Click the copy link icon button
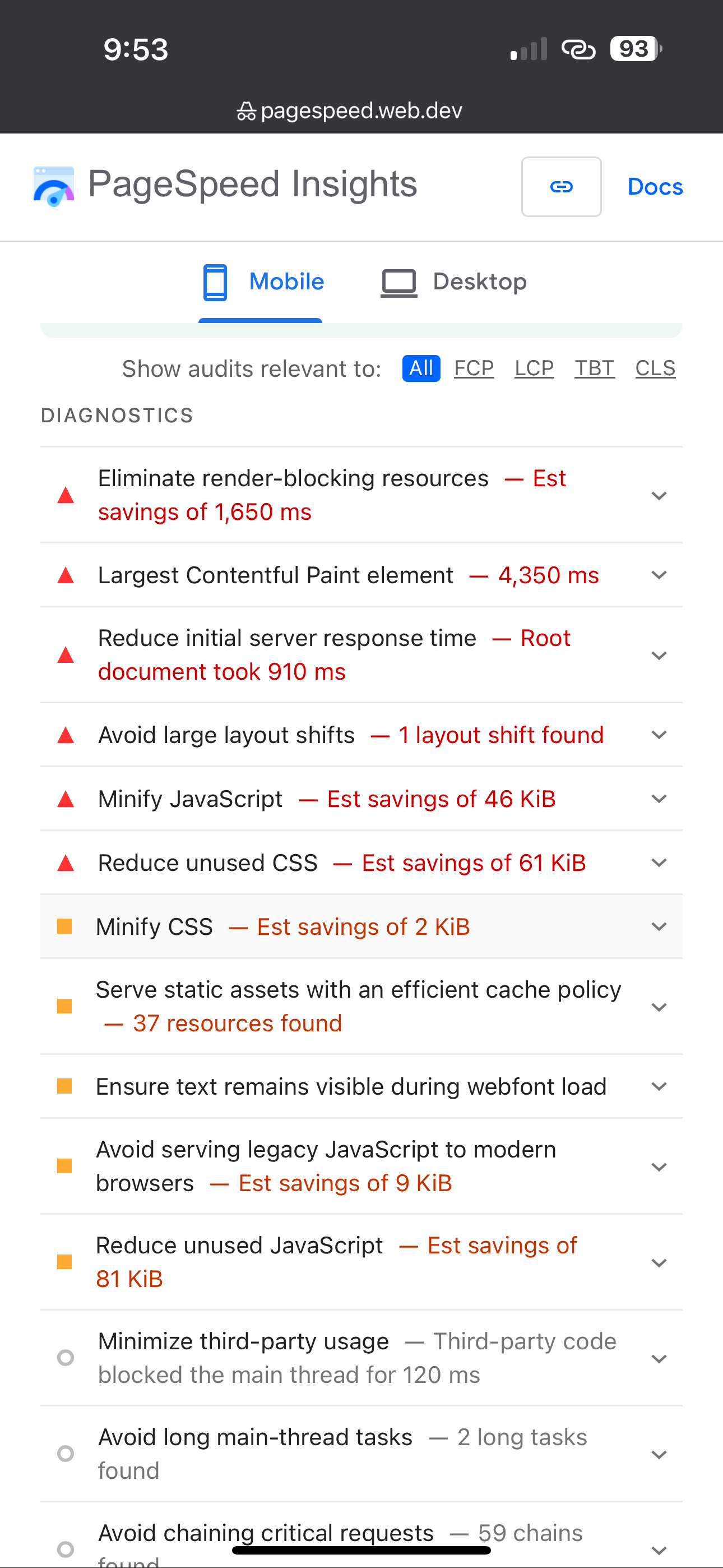 (561, 187)
